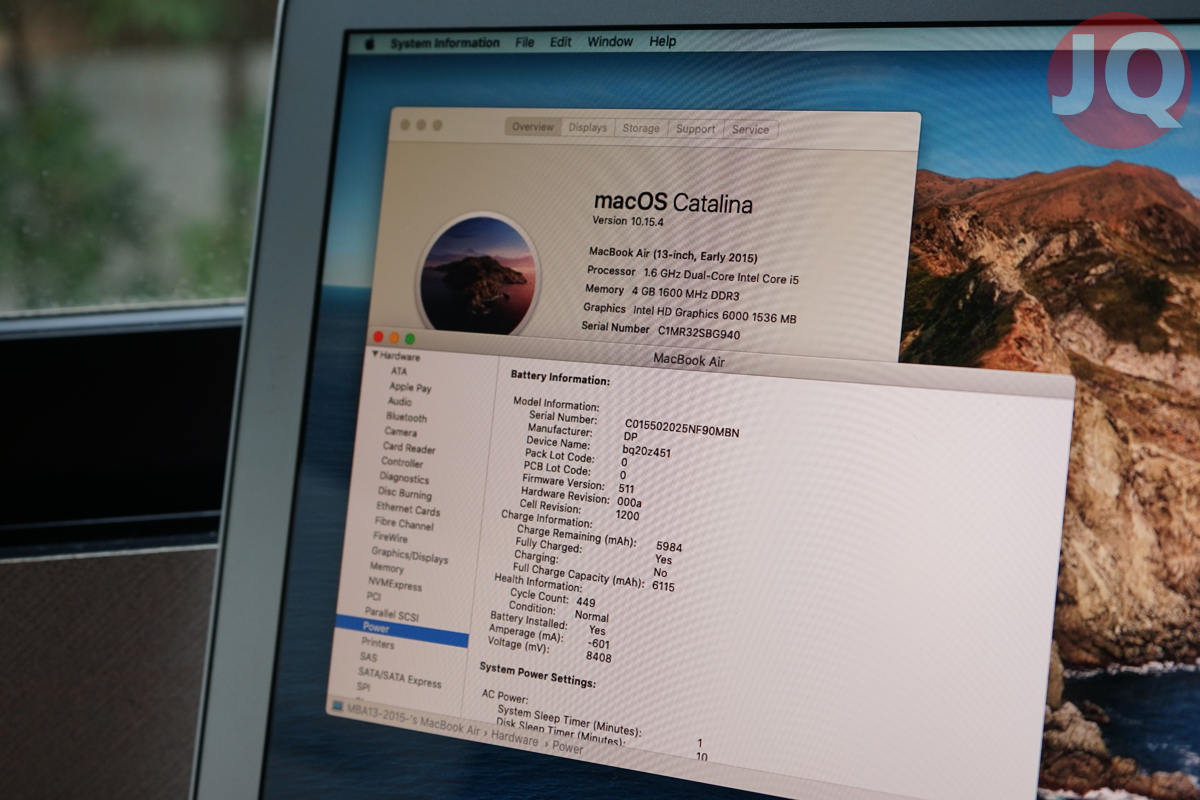This screenshot has width=1200, height=800.
Task: Select Apple Pay in the sidebar
Action: pyautogui.click(x=410, y=387)
